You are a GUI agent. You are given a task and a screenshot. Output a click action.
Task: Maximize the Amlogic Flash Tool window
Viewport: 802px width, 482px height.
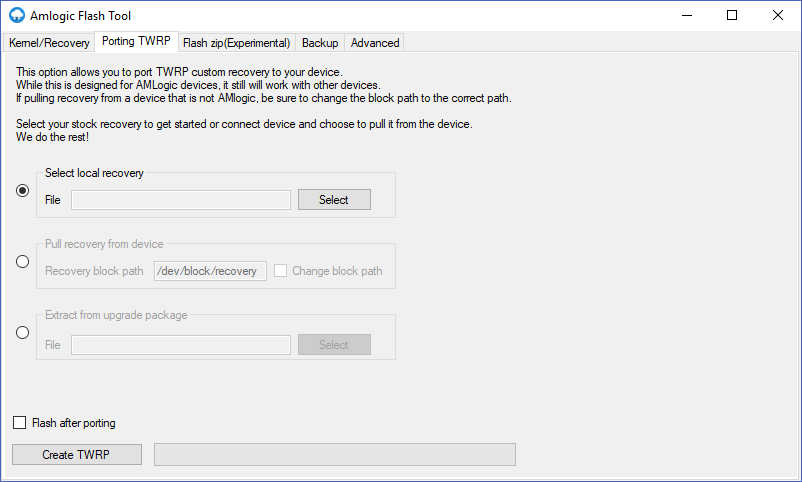pos(732,15)
